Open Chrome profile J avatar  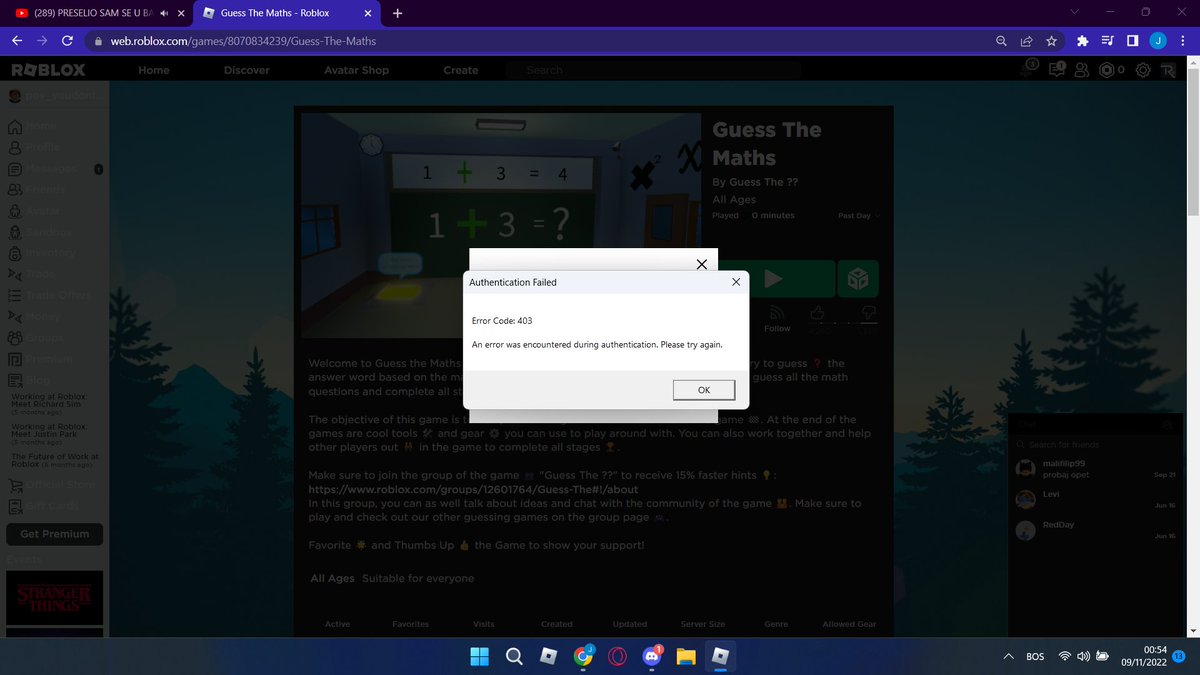pyautogui.click(x=1157, y=41)
